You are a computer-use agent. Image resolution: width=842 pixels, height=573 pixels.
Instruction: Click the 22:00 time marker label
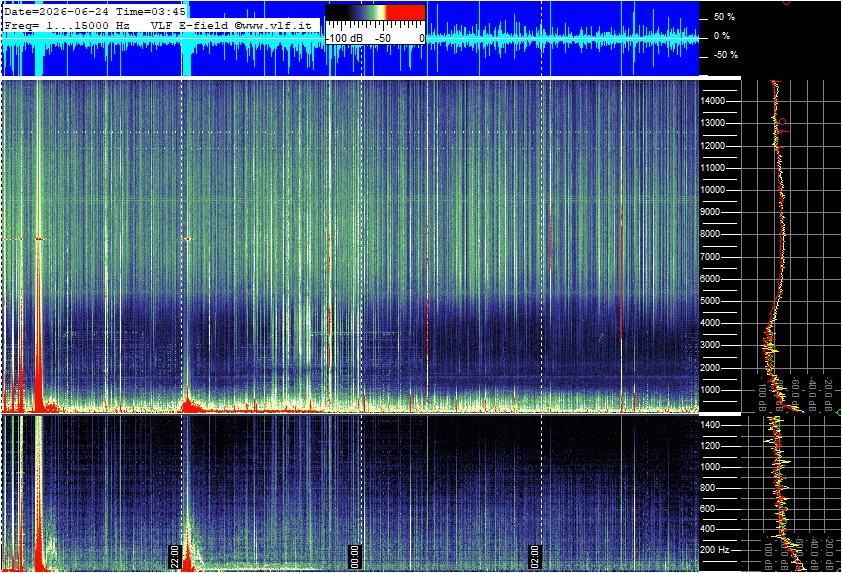click(x=175, y=557)
